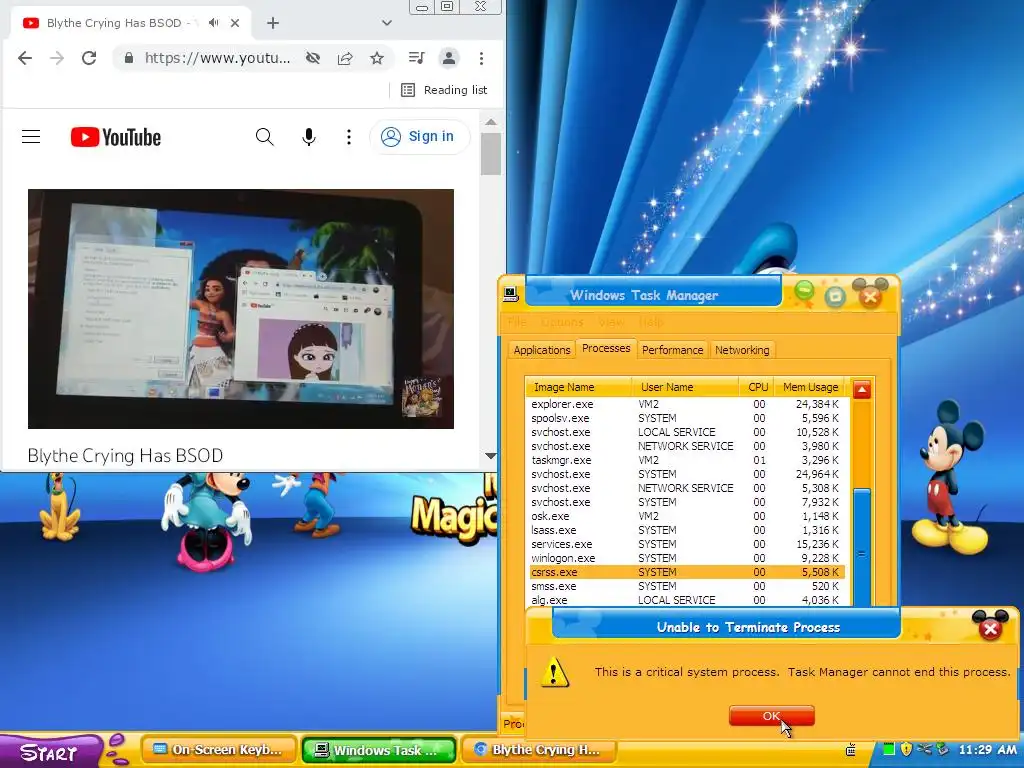
Task: Select smss.exe process row
Action: [686, 586]
